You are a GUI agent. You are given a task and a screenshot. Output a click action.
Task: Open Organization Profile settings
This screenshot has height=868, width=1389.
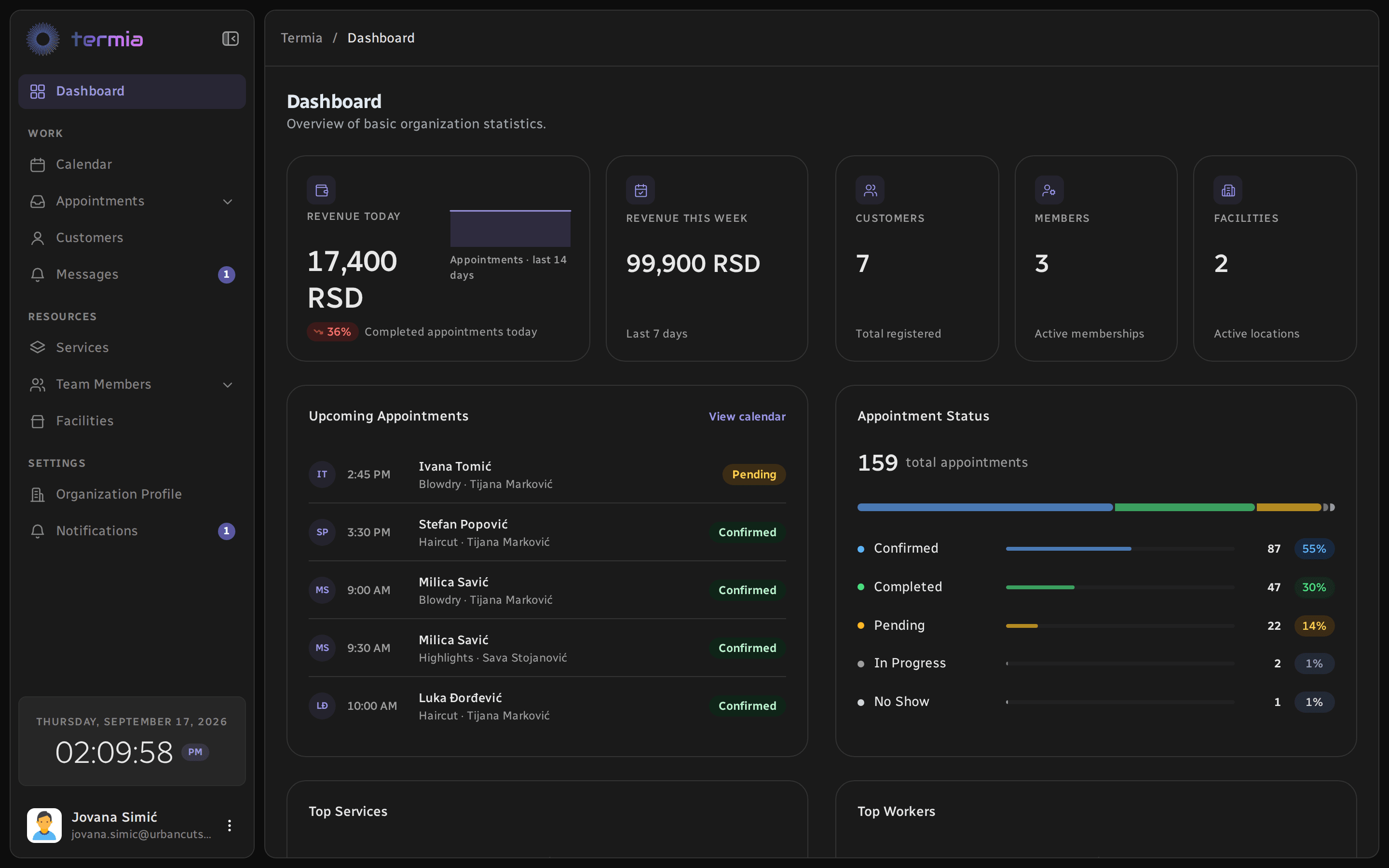click(132, 494)
